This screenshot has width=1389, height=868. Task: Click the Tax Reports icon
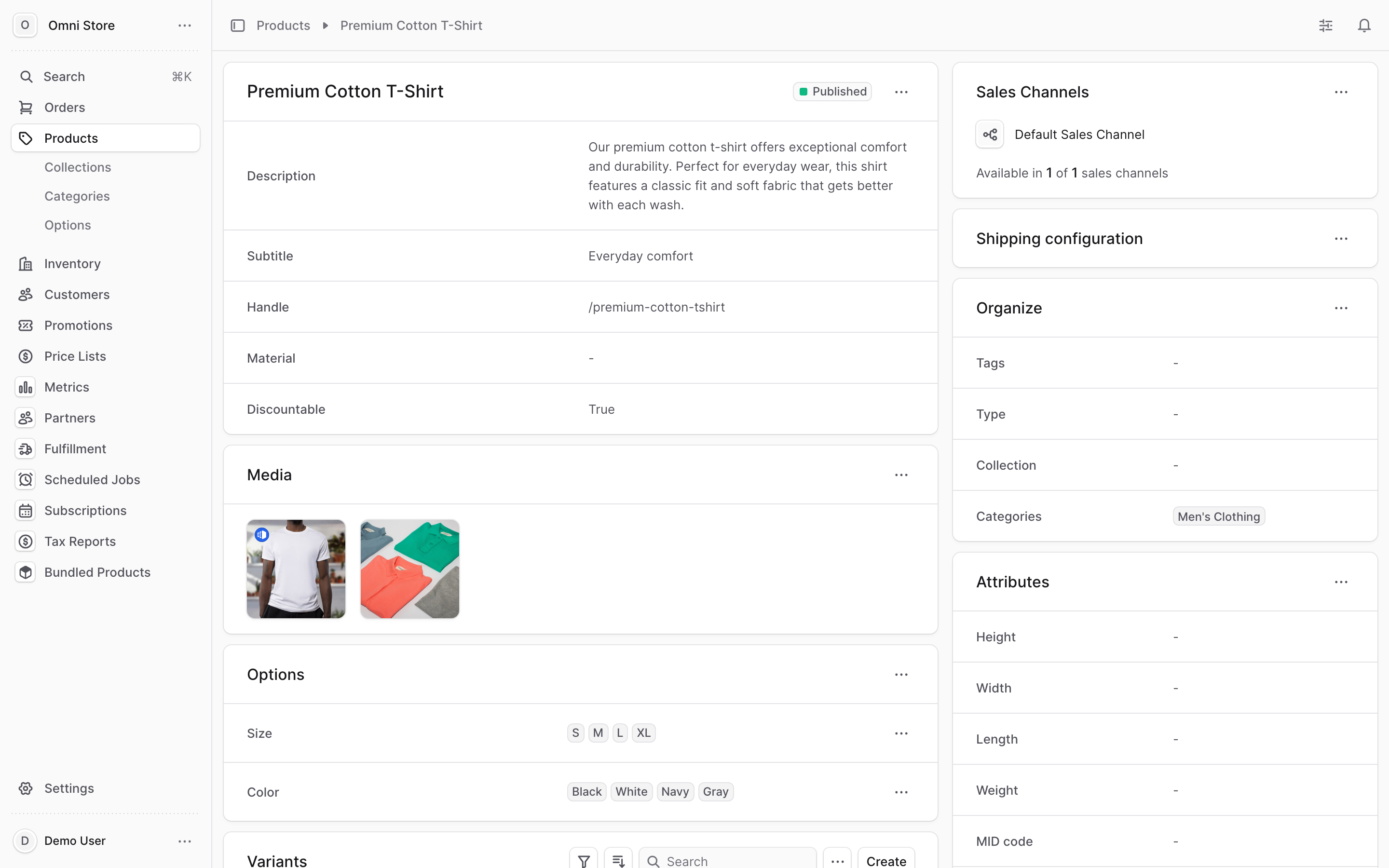(25, 542)
